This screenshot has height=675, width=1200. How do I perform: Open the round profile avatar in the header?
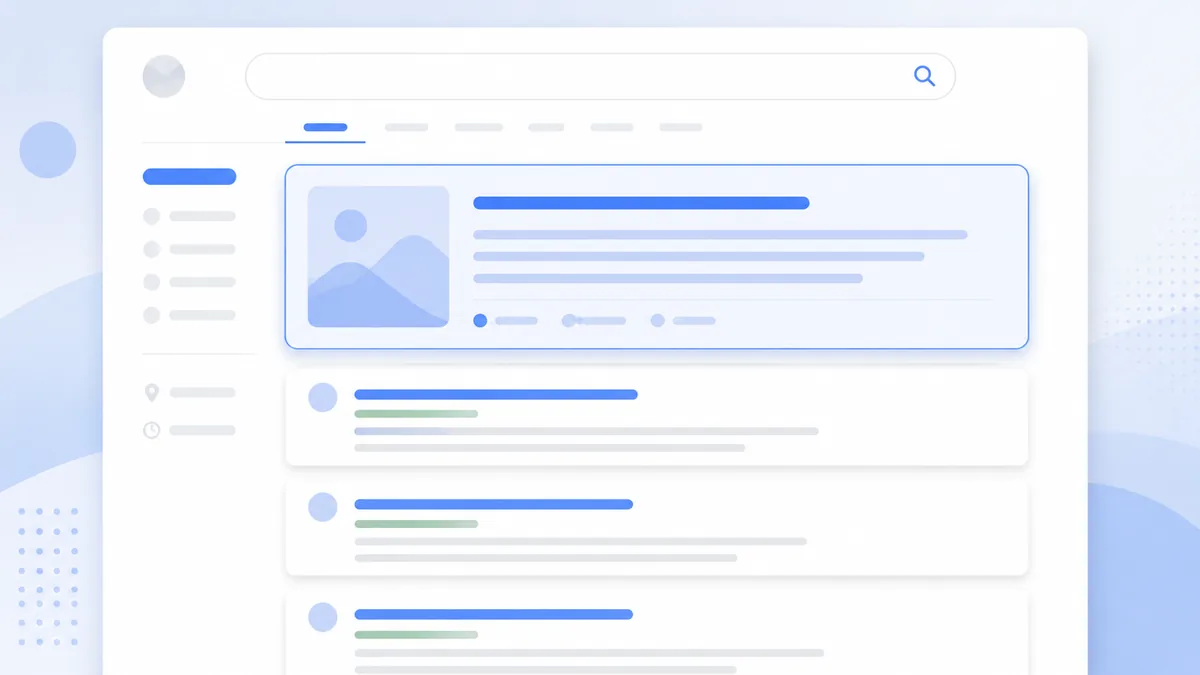click(x=164, y=76)
